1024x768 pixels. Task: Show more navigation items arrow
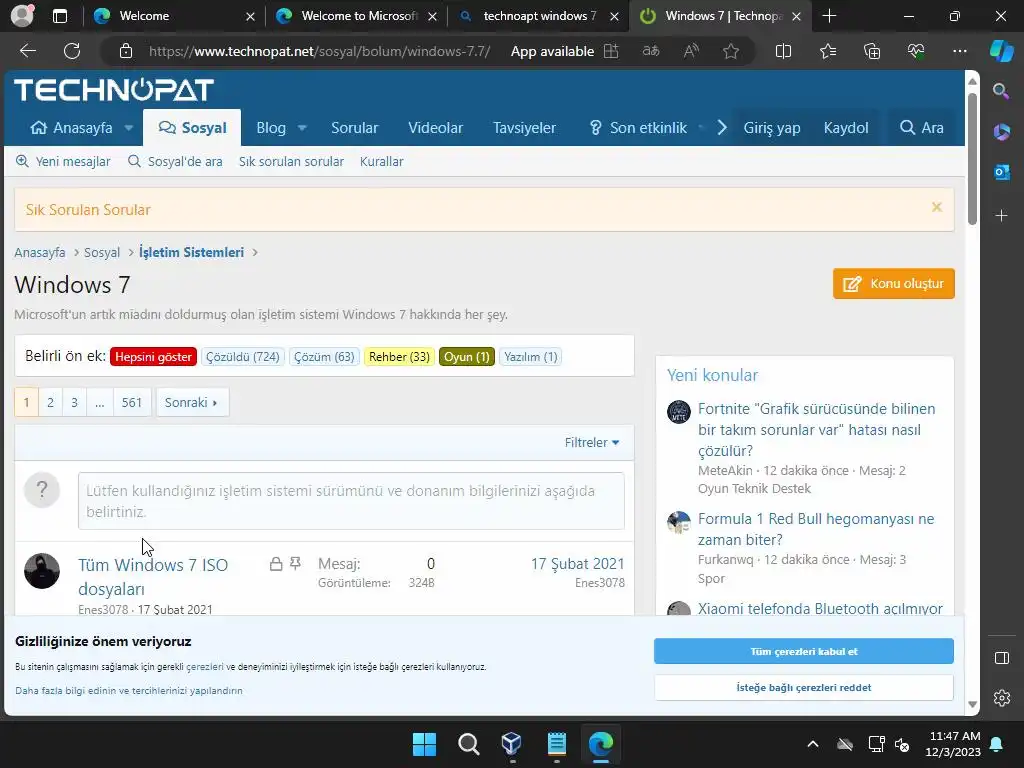(722, 128)
